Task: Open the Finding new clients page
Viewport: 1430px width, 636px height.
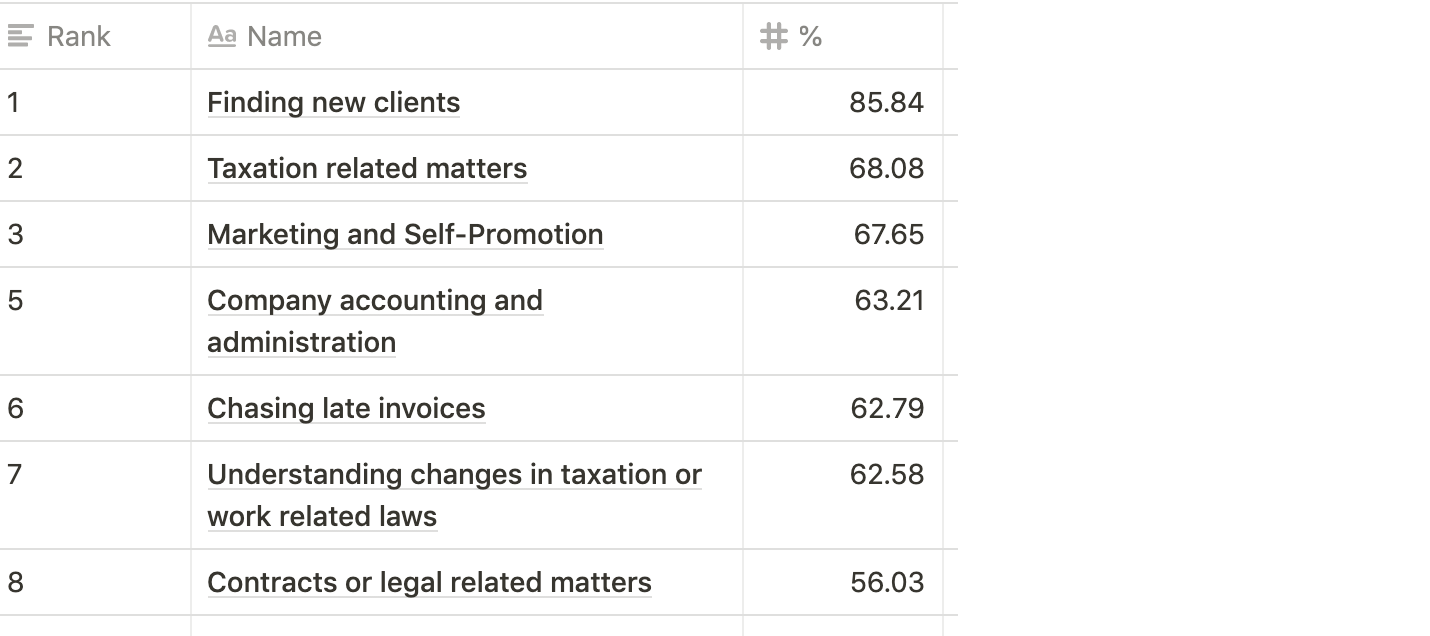Action: tap(333, 103)
